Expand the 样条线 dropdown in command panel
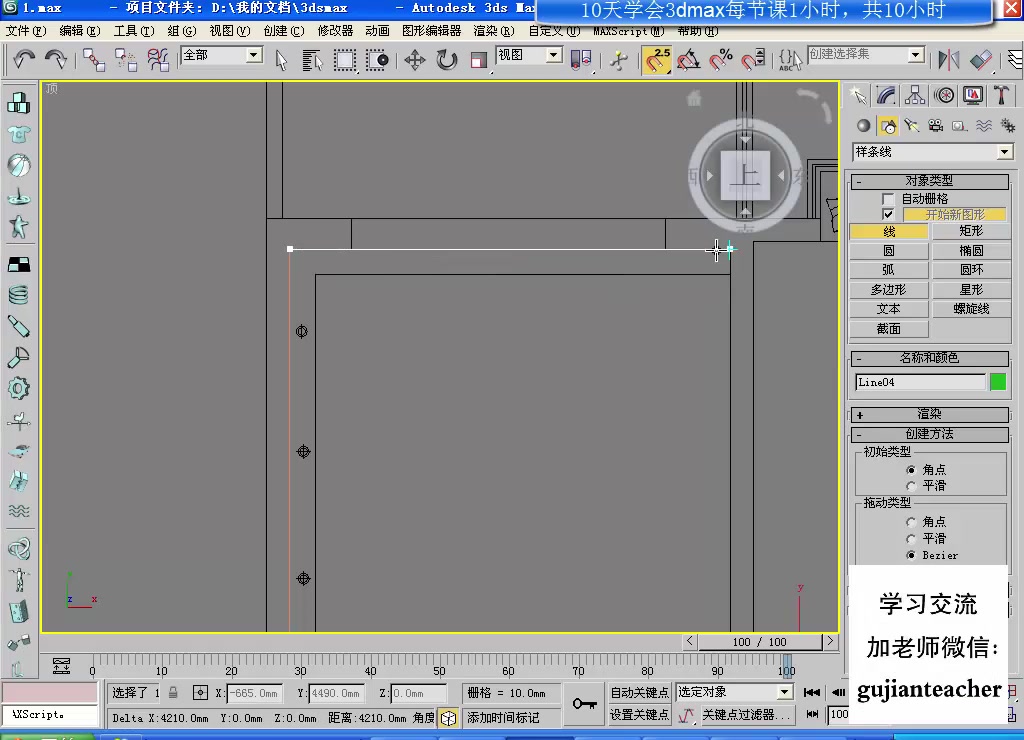 point(1005,151)
